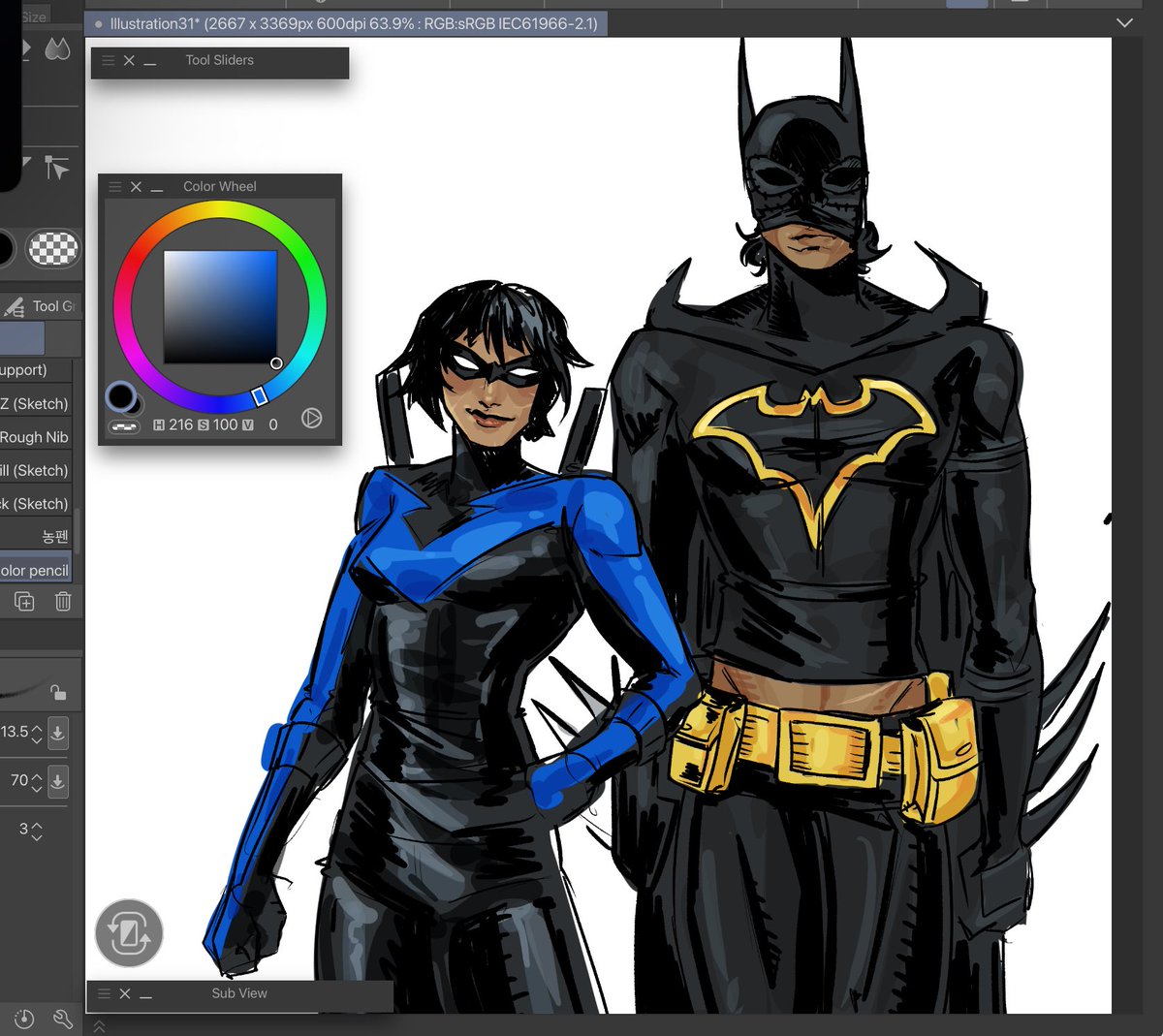This screenshot has width=1163, height=1036.
Task: Close the Sub View panel
Action: click(125, 994)
